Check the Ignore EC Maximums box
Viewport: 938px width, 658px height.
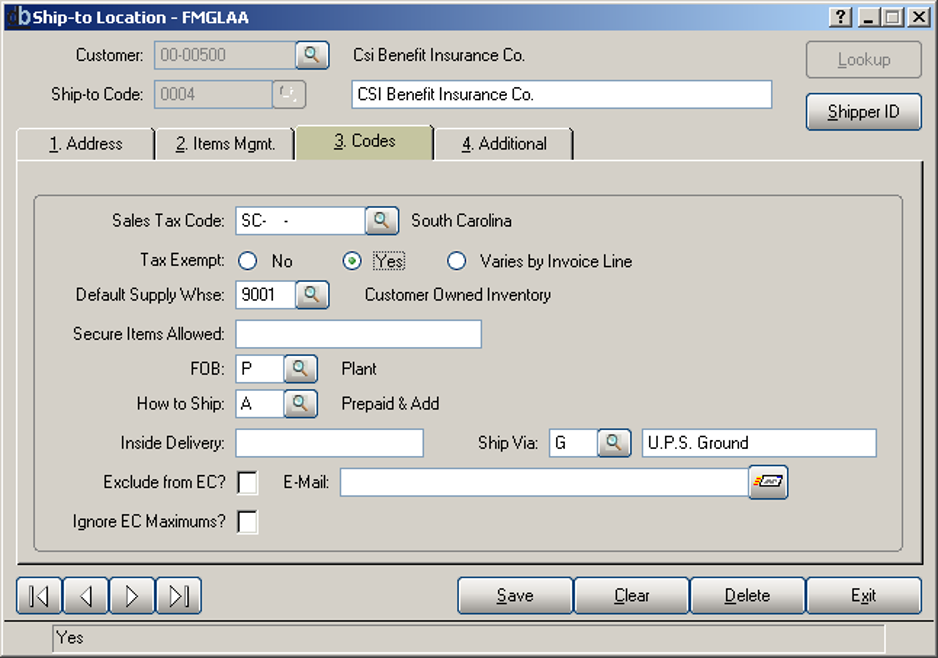coord(248,522)
